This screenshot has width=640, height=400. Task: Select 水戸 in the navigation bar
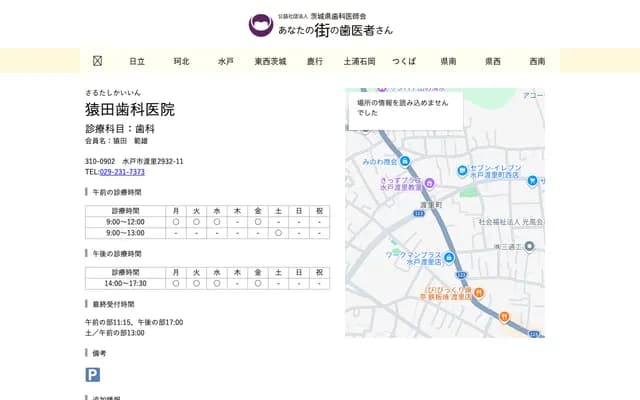(x=226, y=61)
